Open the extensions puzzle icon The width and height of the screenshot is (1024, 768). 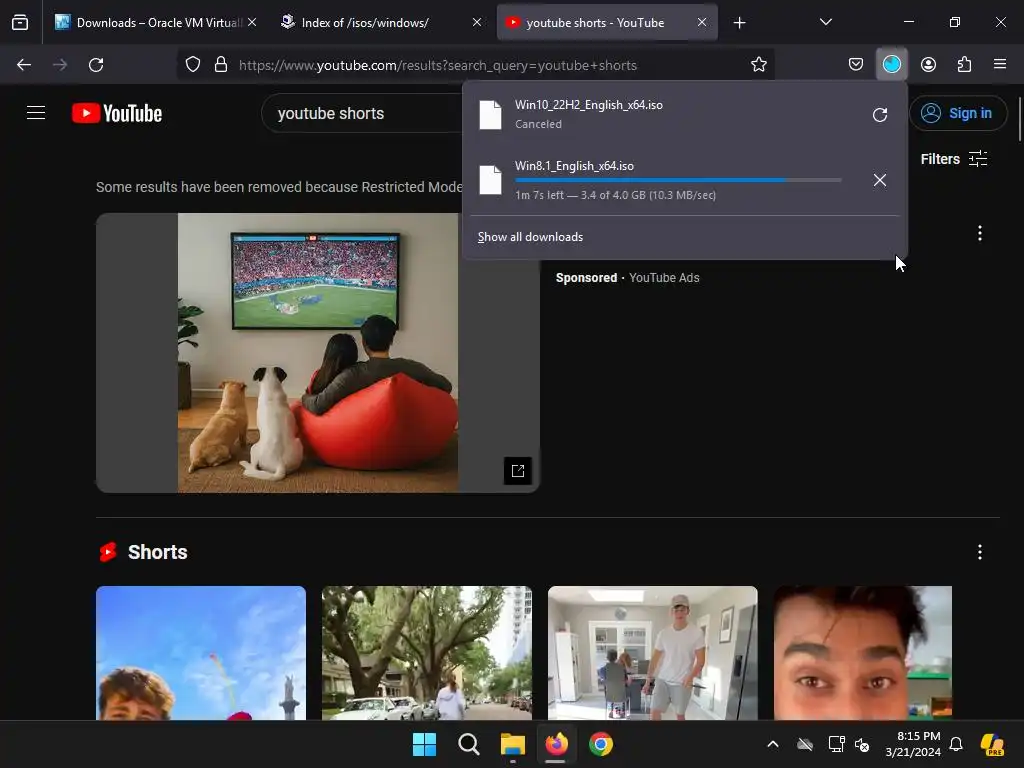(x=964, y=64)
